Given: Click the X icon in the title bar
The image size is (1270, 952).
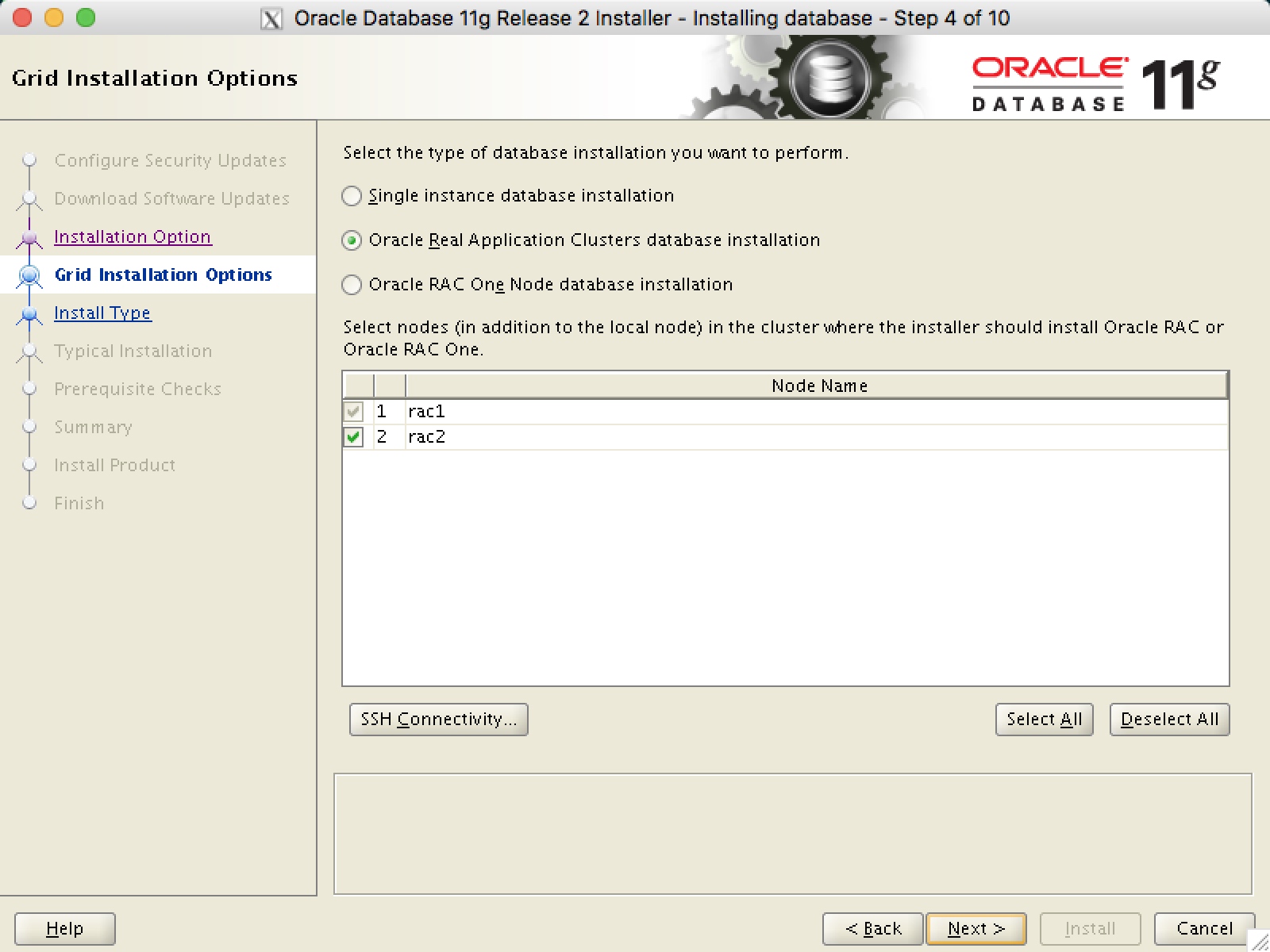Looking at the screenshot, I should click(x=271, y=17).
